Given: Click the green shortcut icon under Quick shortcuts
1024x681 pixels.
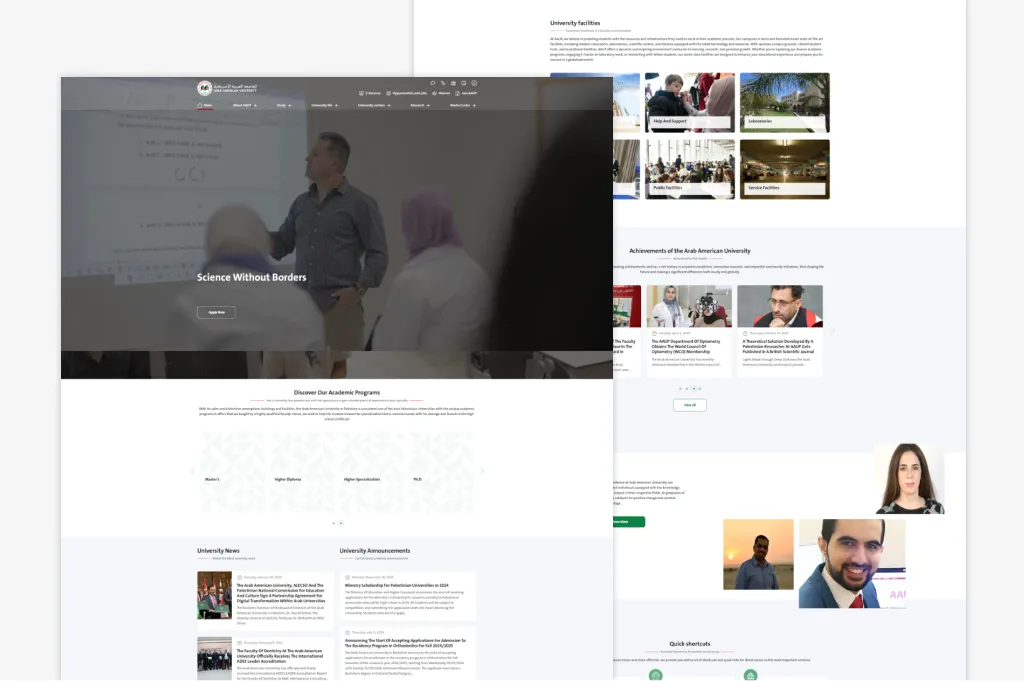Looking at the screenshot, I should (655, 675).
